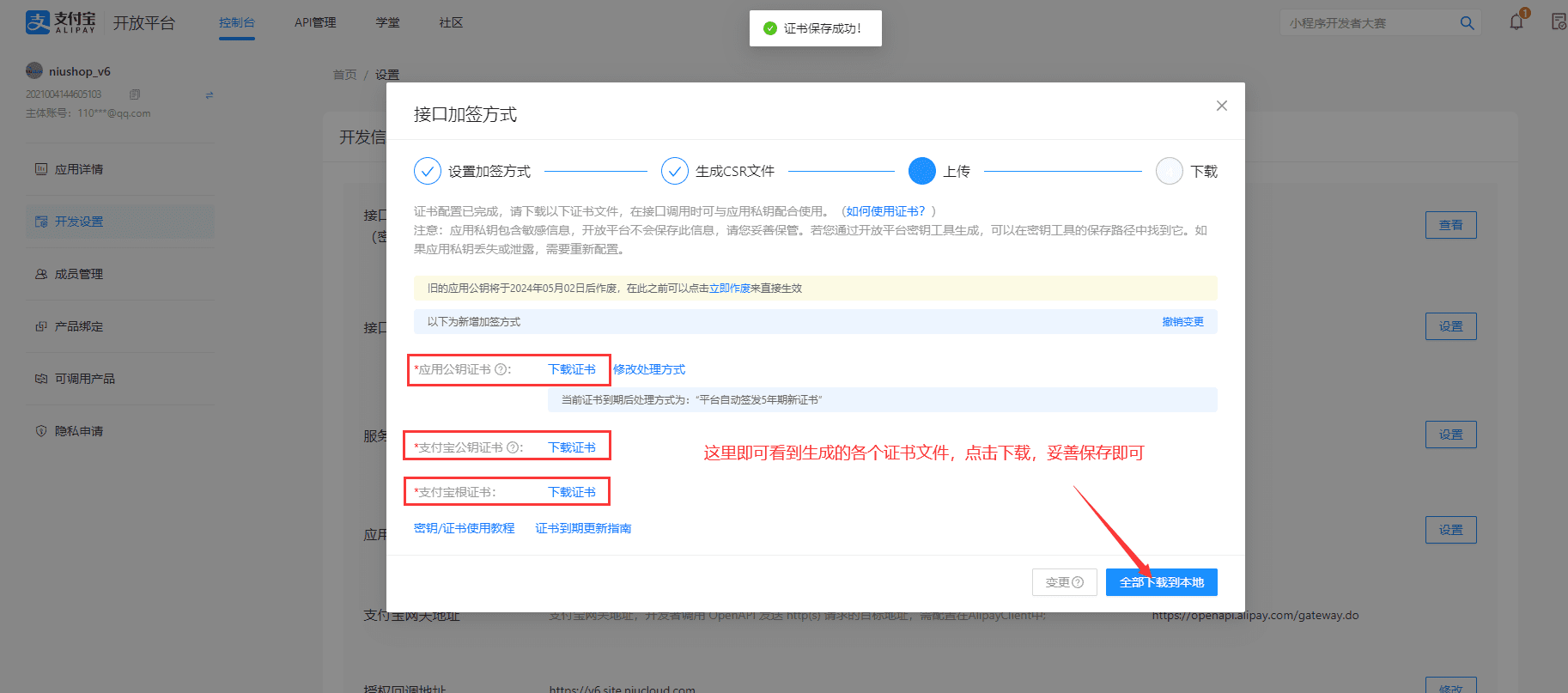Click the switch application arrows icon
Screen dimensions: 1568x693
coord(210,94)
